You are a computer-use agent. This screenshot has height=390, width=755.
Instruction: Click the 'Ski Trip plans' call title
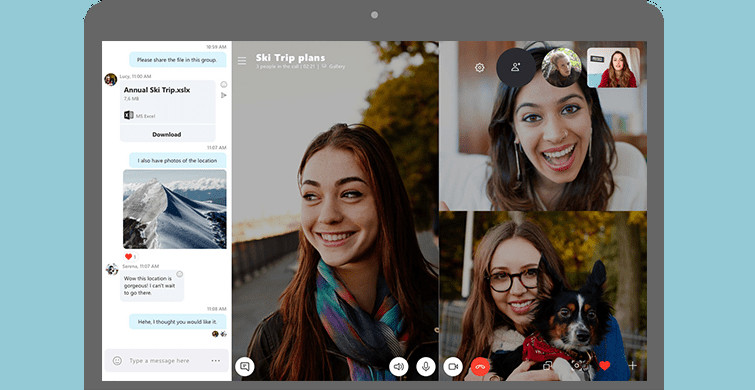pyautogui.click(x=290, y=58)
